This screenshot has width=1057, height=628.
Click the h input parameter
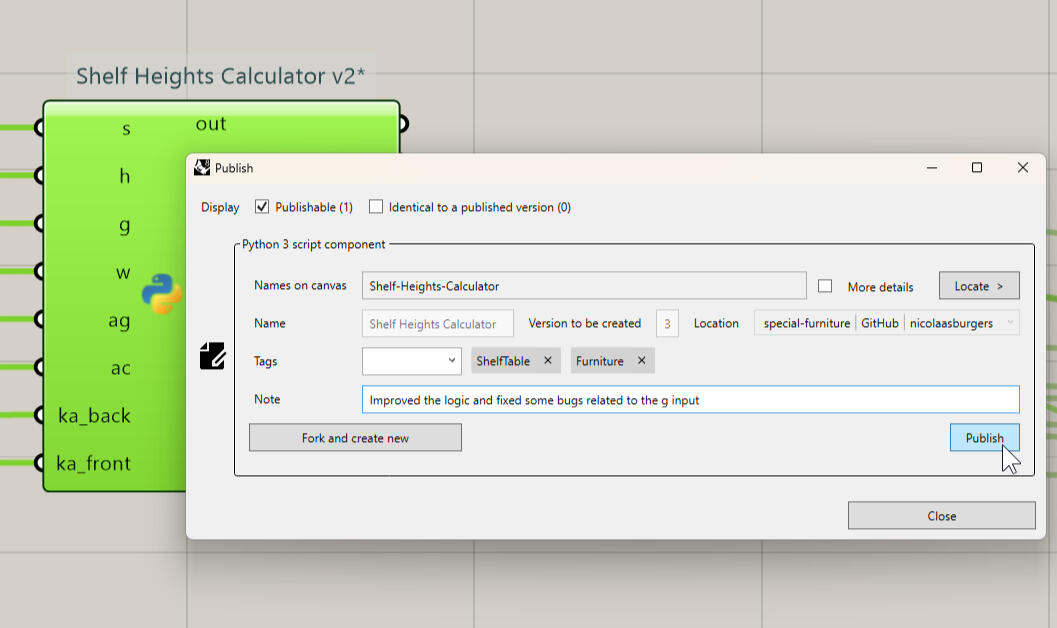(125, 177)
